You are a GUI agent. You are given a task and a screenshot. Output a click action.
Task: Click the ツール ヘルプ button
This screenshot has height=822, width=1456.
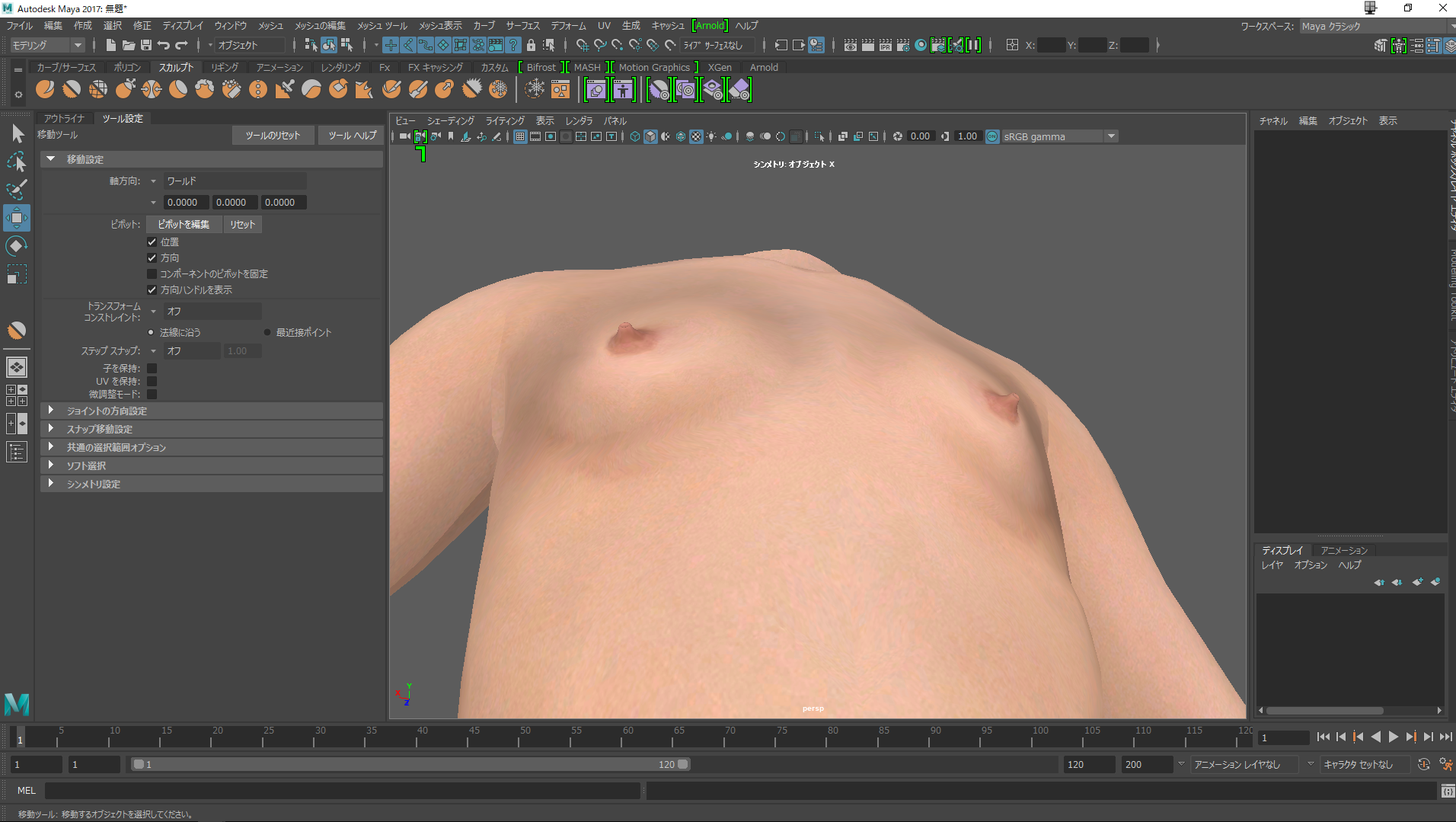coord(352,135)
